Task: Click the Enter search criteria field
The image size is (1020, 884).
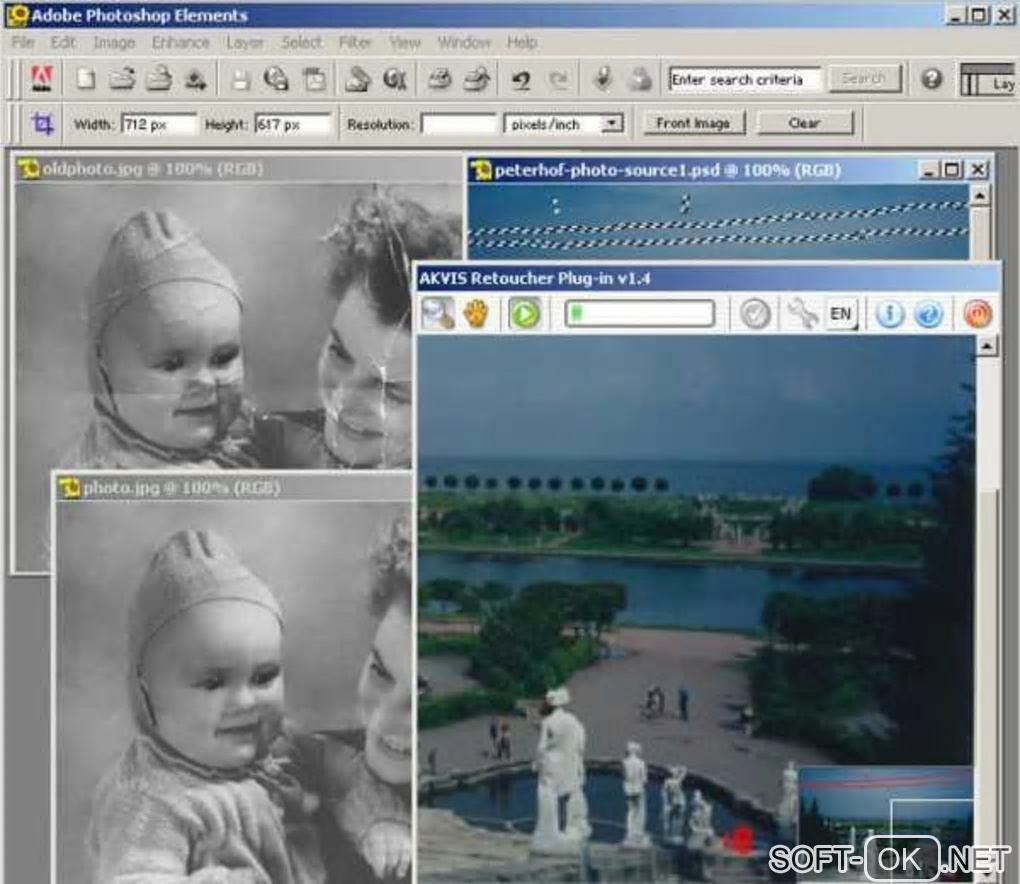Action: coord(745,79)
